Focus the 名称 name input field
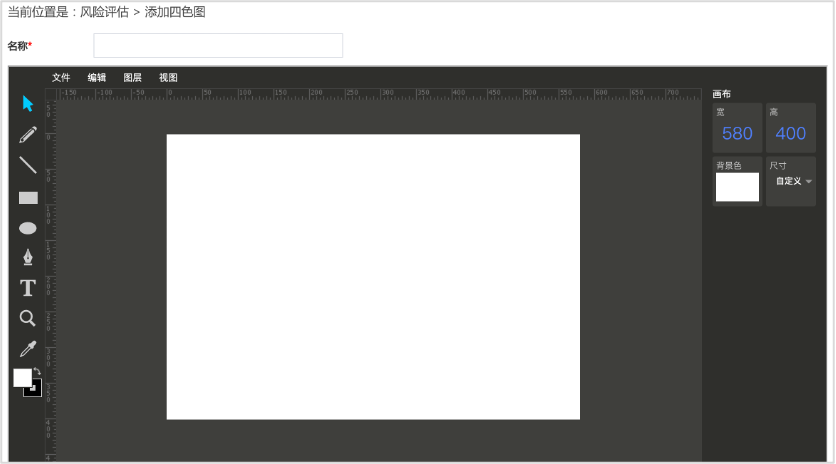This screenshot has height=464, width=836. click(218, 45)
